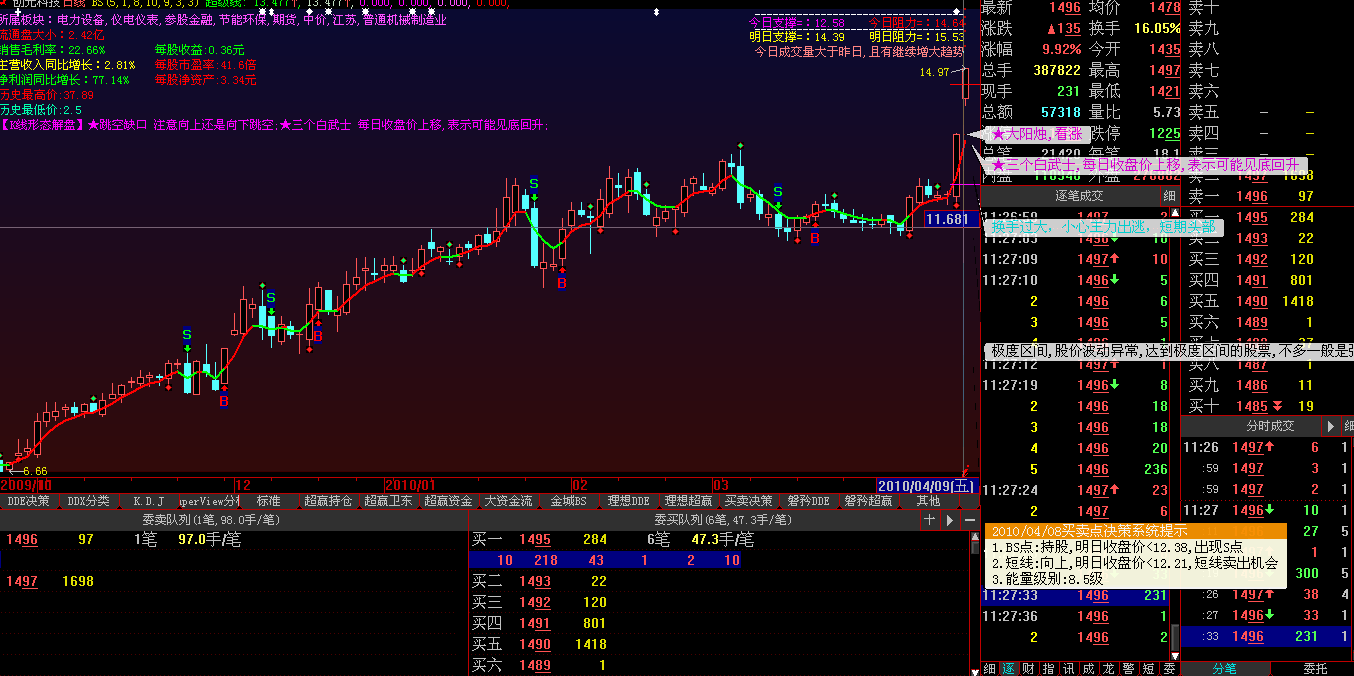Click the arrow button next to 分时成交

1331,426
